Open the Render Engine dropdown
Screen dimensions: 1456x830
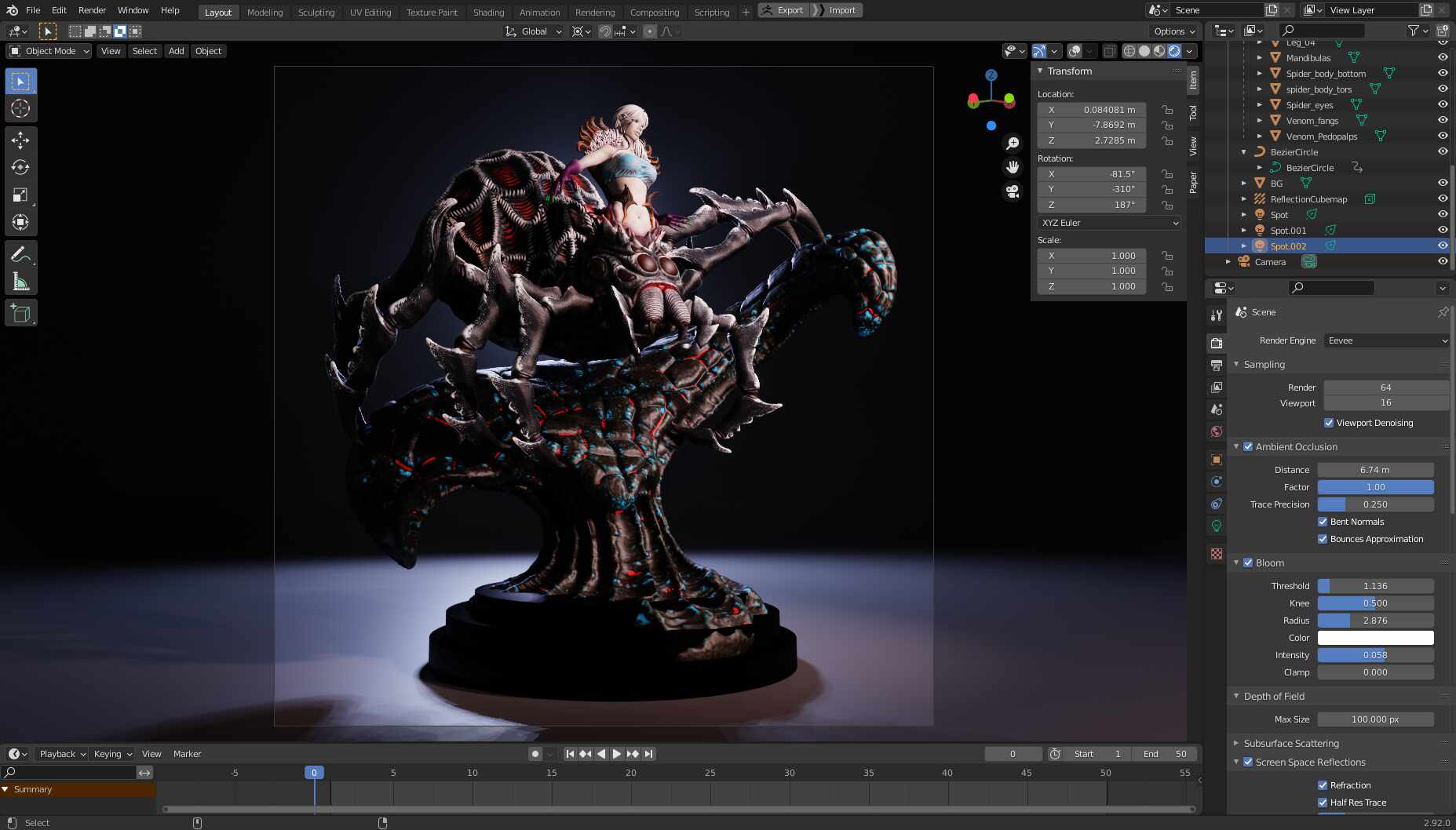[x=1386, y=340]
